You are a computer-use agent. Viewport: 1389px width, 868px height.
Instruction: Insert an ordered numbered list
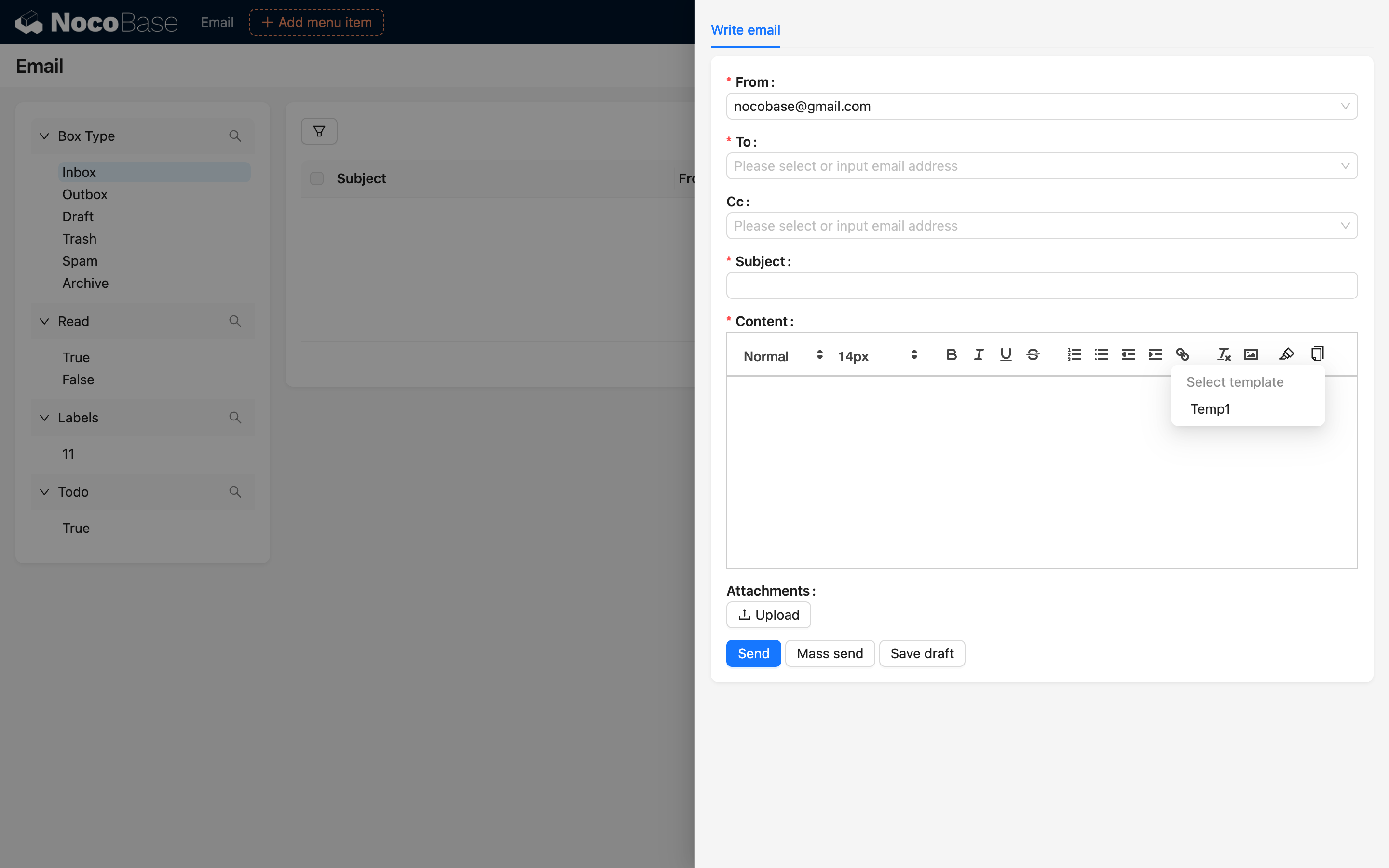(1074, 355)
